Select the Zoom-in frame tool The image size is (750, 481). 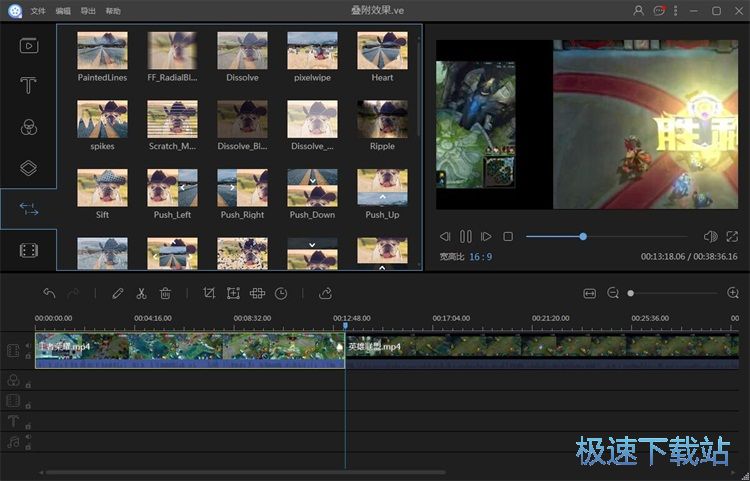coord(233,293)
